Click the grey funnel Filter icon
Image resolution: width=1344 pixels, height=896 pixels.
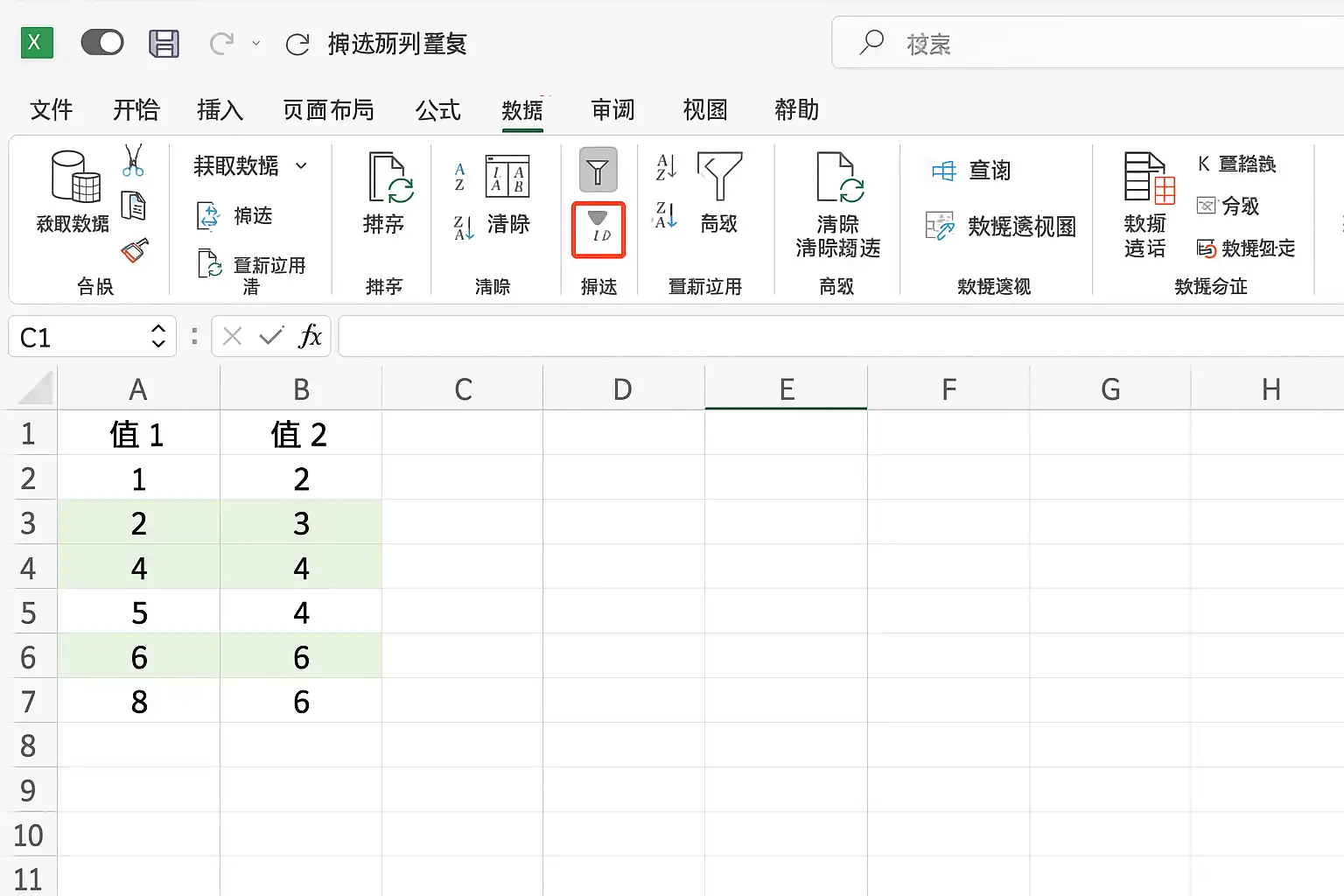point(598,170)
